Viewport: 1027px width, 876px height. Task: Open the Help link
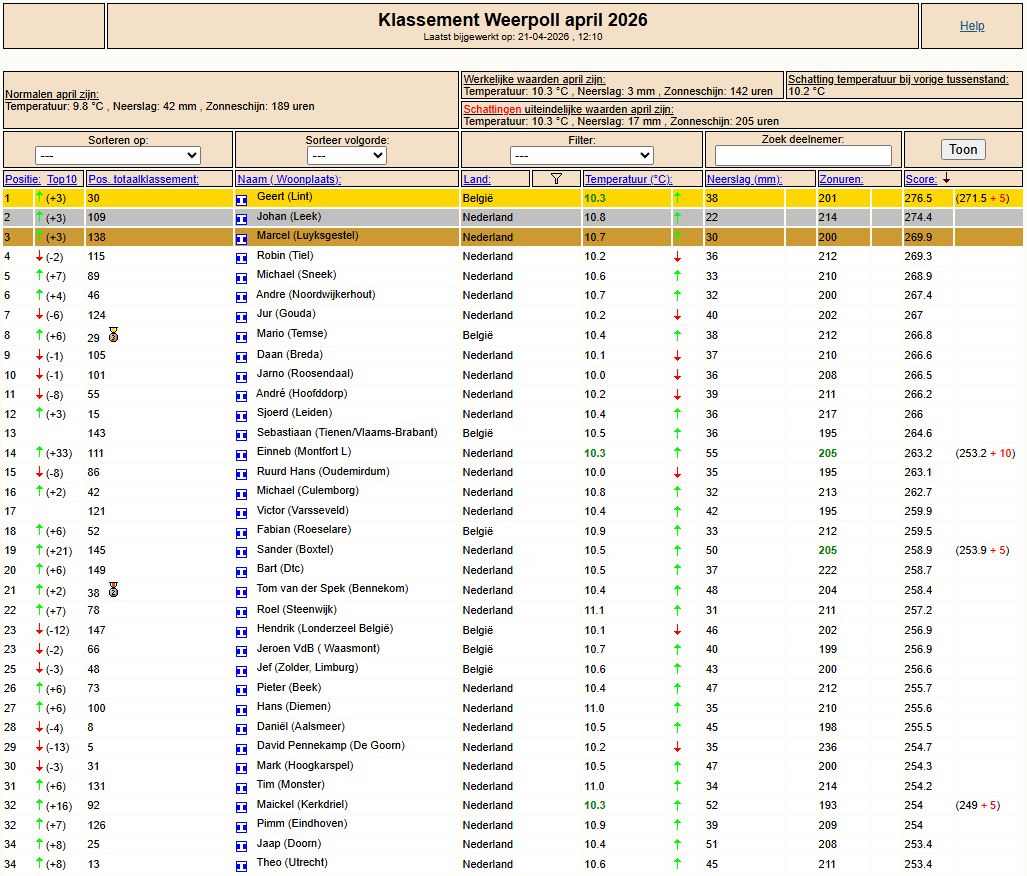point(972,26)
